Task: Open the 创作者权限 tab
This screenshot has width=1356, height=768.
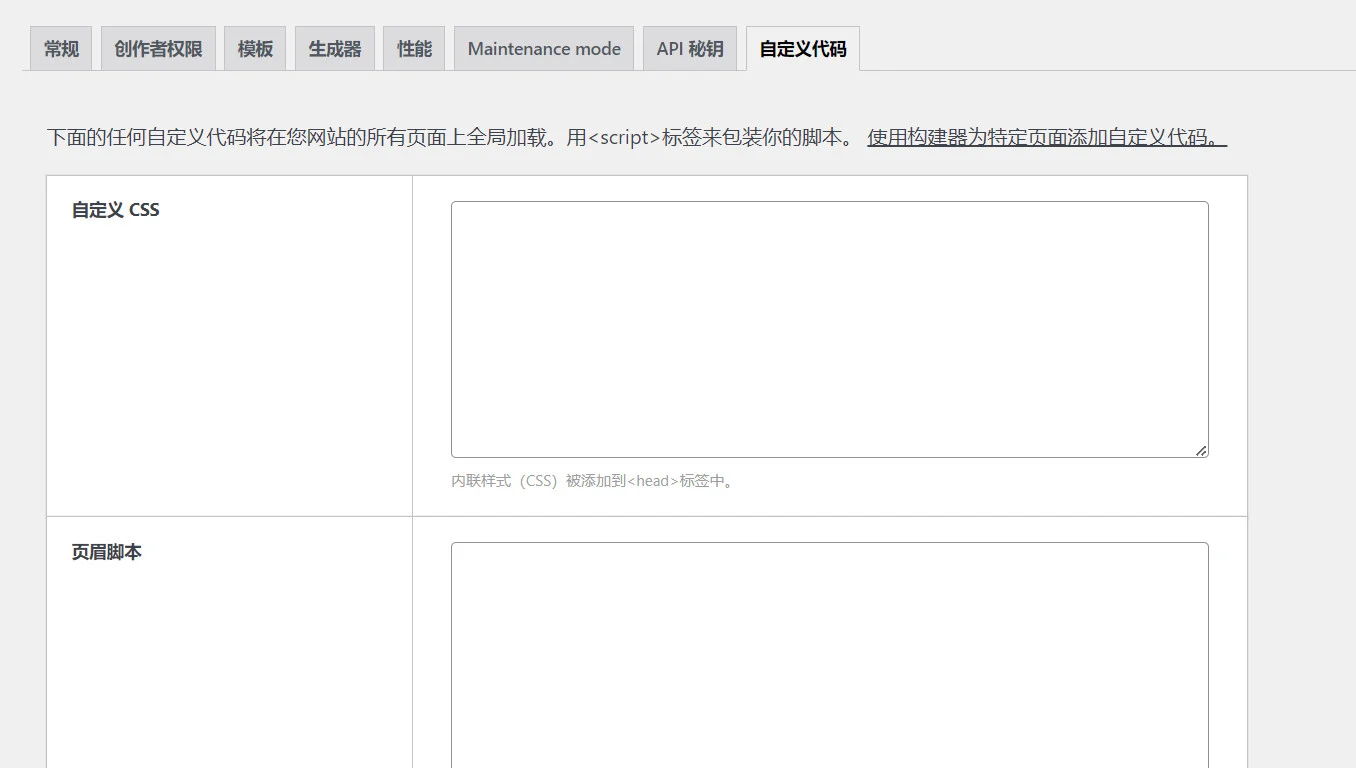Action: click(x=158, y=49)
